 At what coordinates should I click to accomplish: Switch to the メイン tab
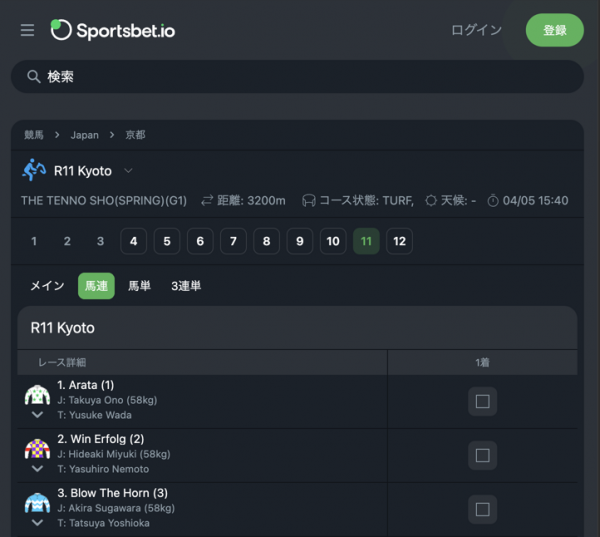pyautogui.click(x=47, y=286)
